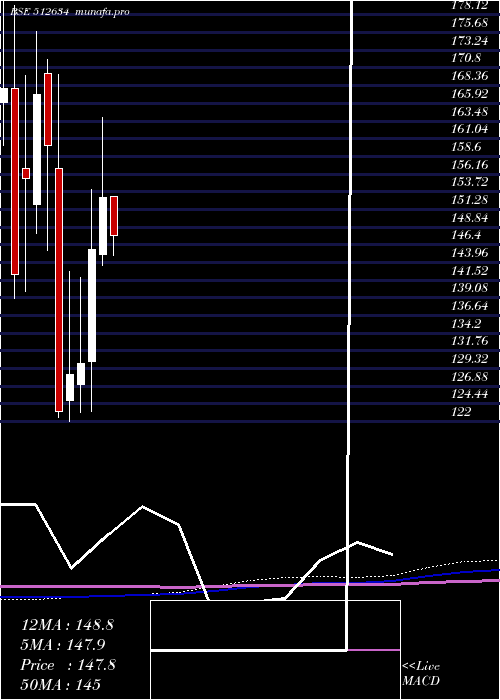Click the 178.12 price axis label
Screen dimensions: 500x700
469,5
